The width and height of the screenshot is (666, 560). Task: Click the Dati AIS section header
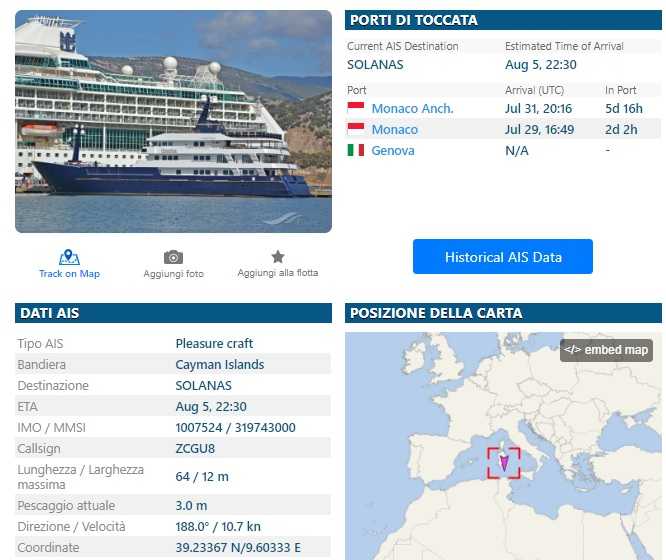48,313
